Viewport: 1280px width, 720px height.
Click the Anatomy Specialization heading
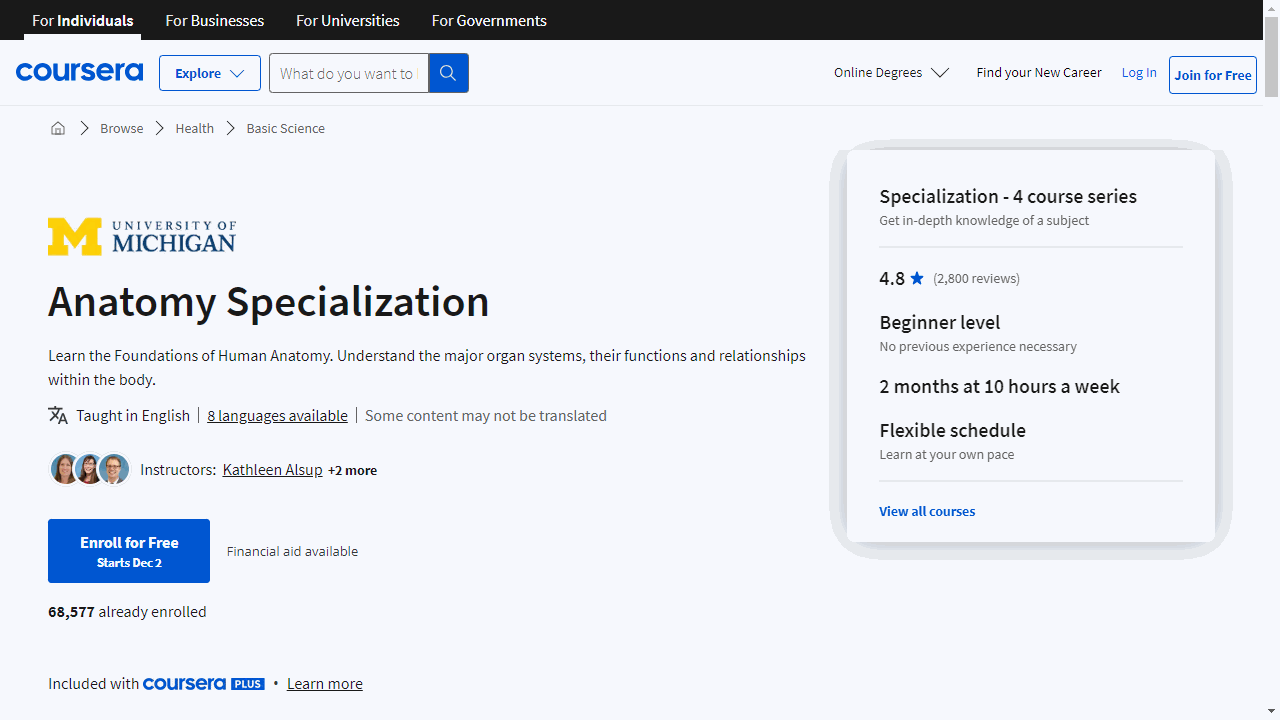click(x=269, y=302)
